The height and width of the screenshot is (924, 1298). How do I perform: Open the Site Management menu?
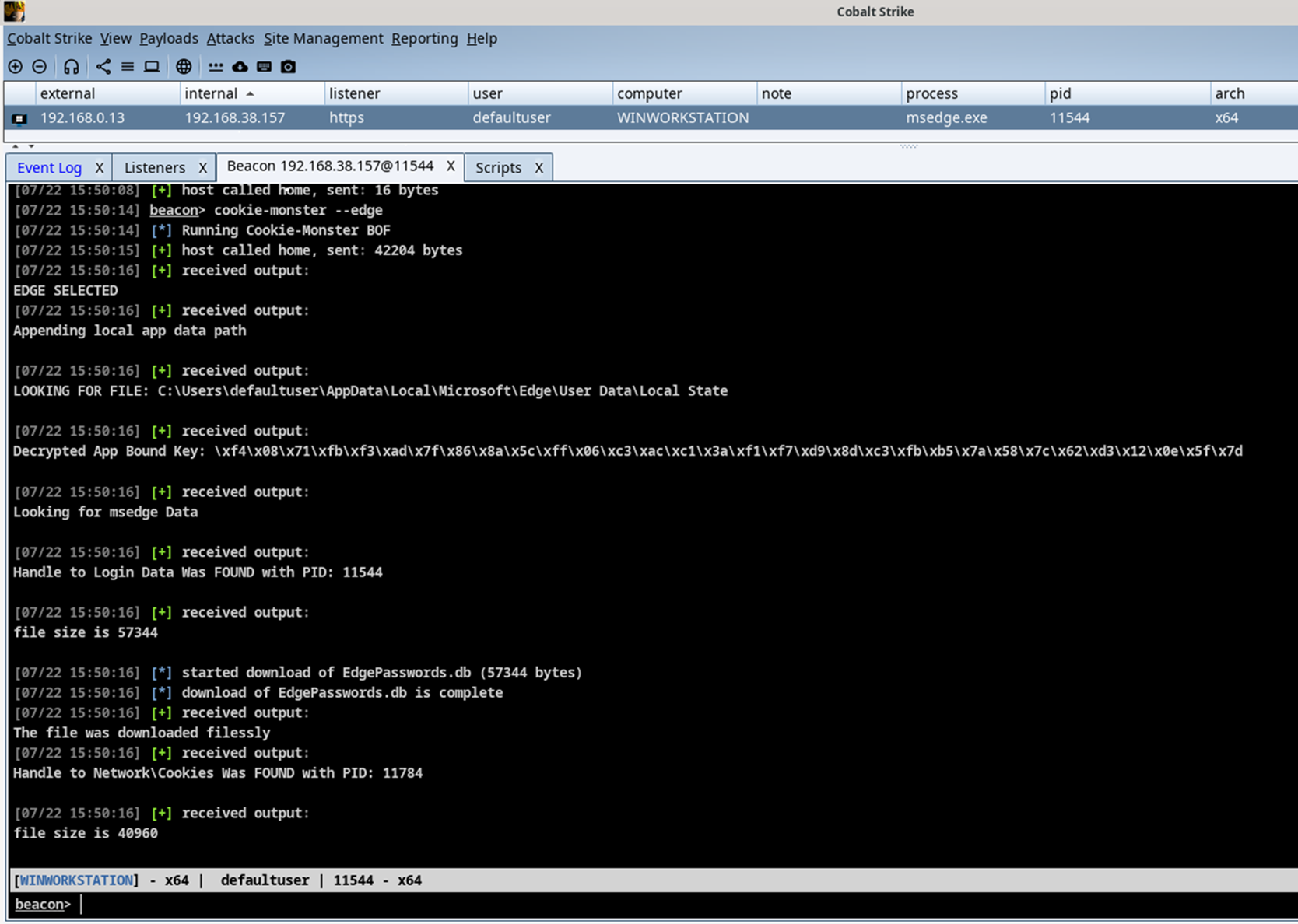[323, 38]
